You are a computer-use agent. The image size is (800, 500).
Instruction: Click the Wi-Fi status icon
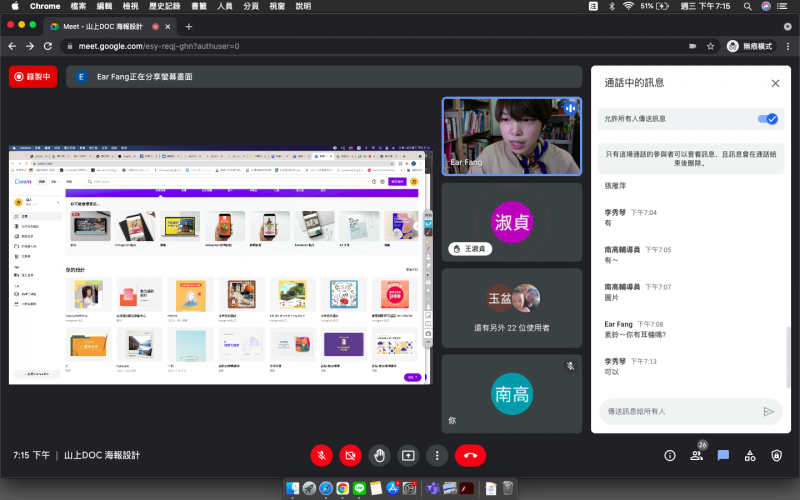pos(629,6)
